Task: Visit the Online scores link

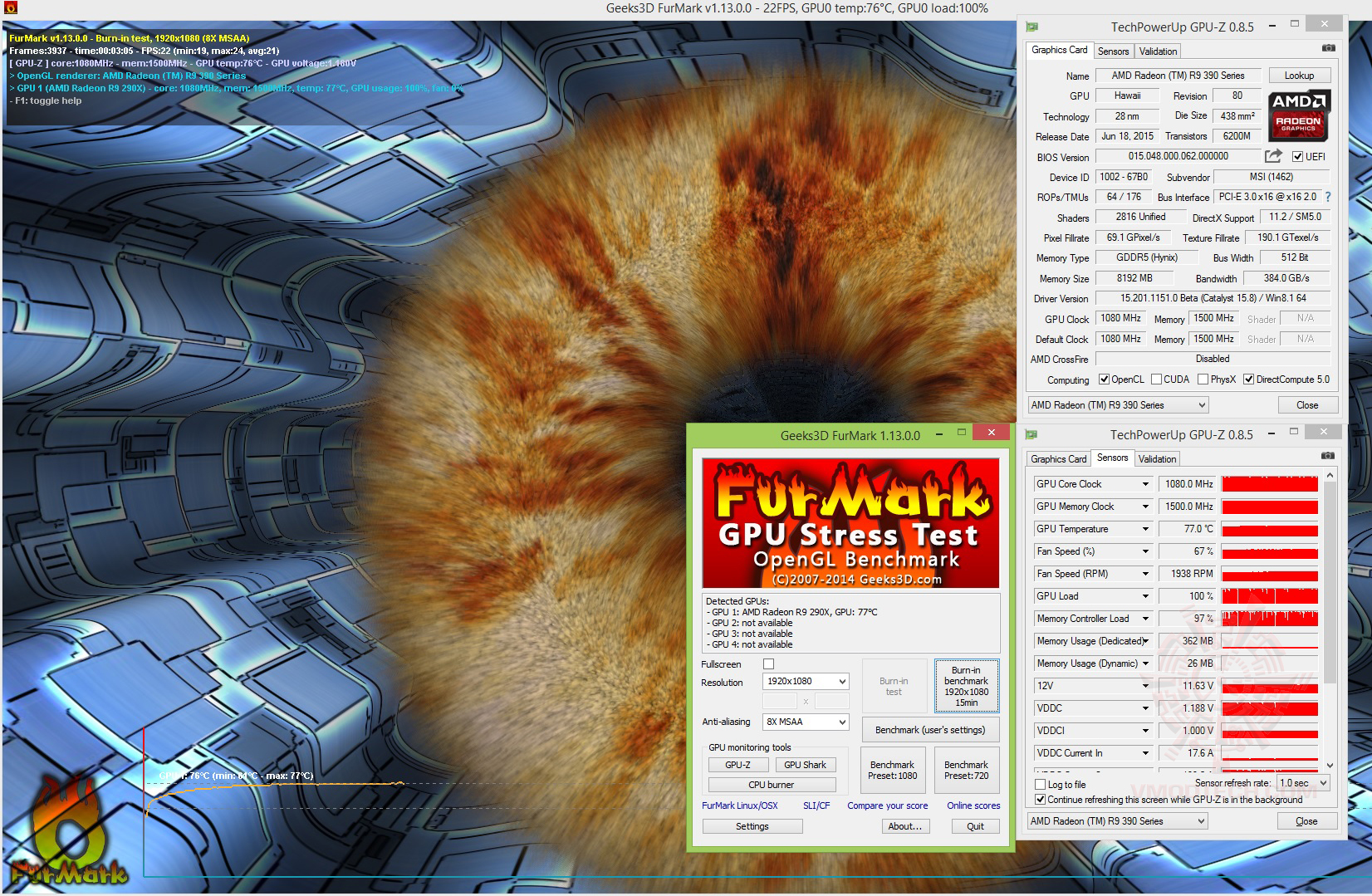Action: (x=973, y=805)
